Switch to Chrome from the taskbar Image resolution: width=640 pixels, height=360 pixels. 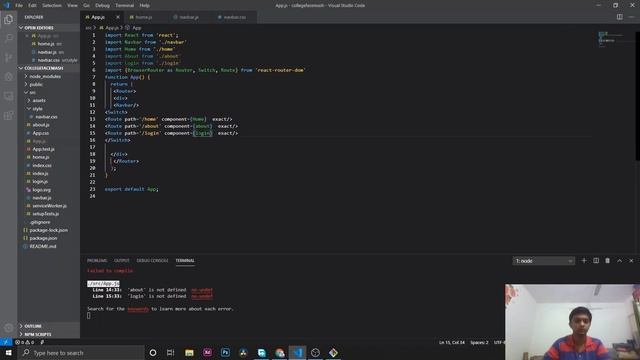[280, 353]
